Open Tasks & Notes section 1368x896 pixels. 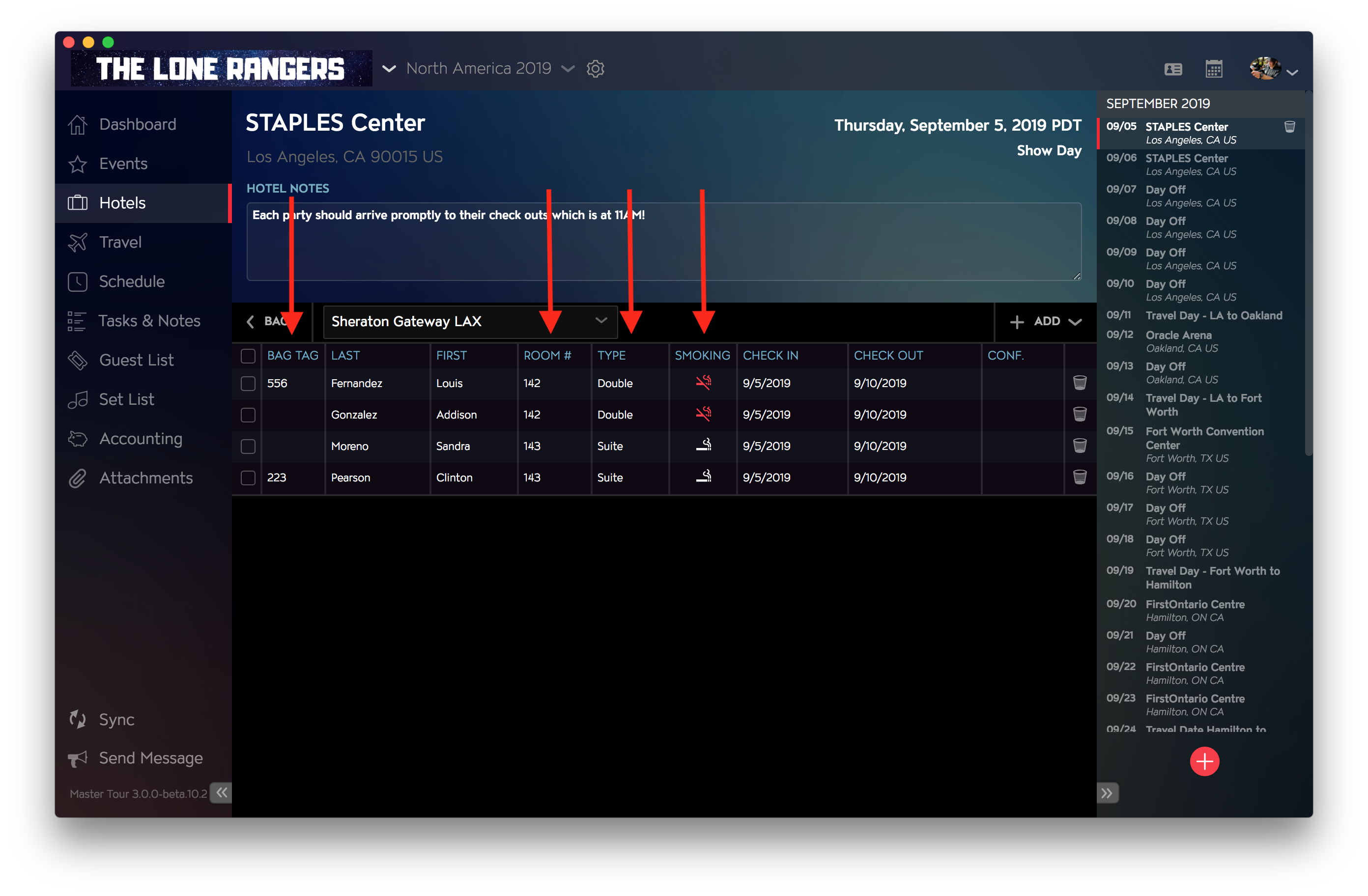point(143,321)
